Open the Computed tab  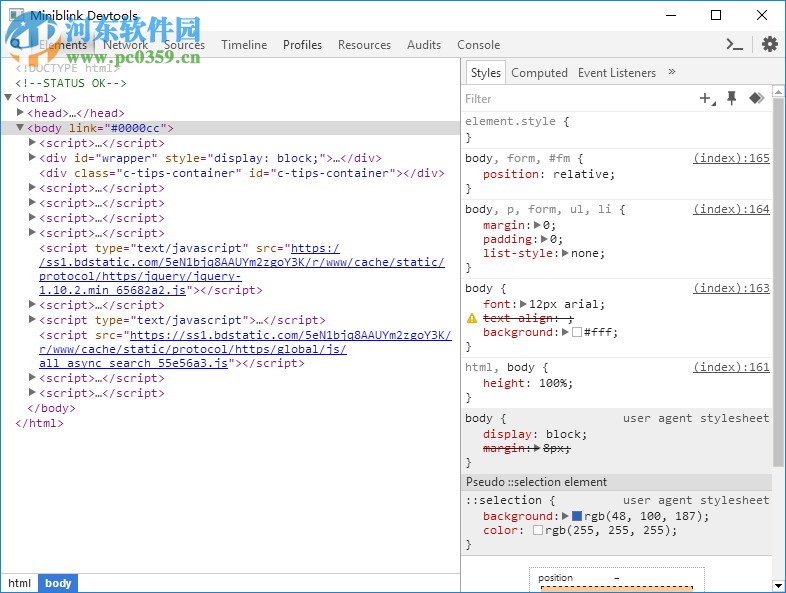[x=539, y=73]
